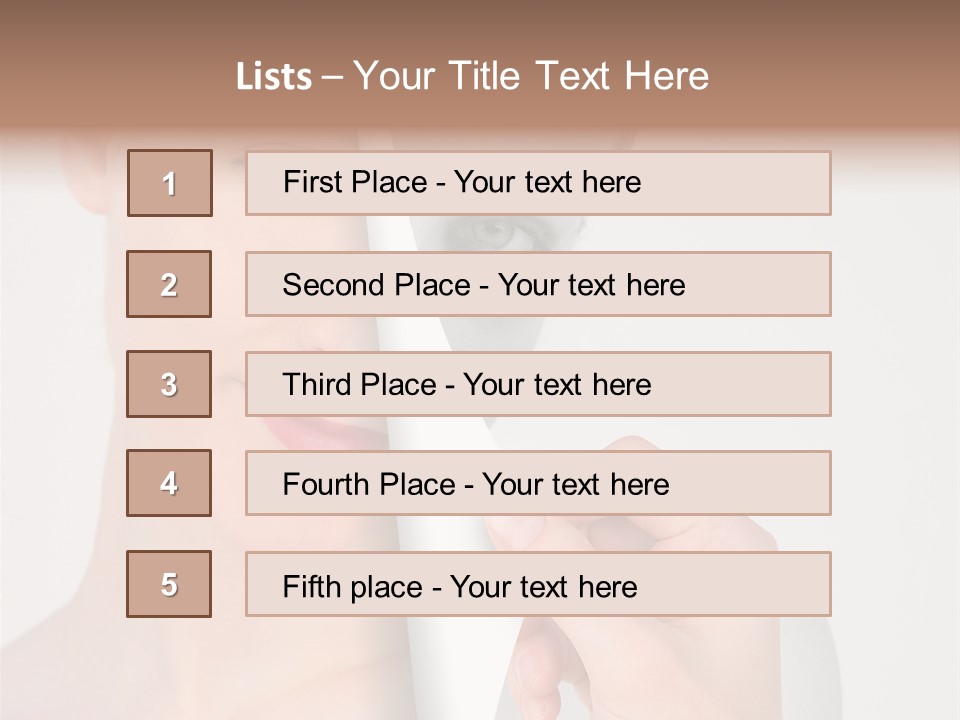
Task: Click the bold word Lists in title
Action: [x=274, y=76]
